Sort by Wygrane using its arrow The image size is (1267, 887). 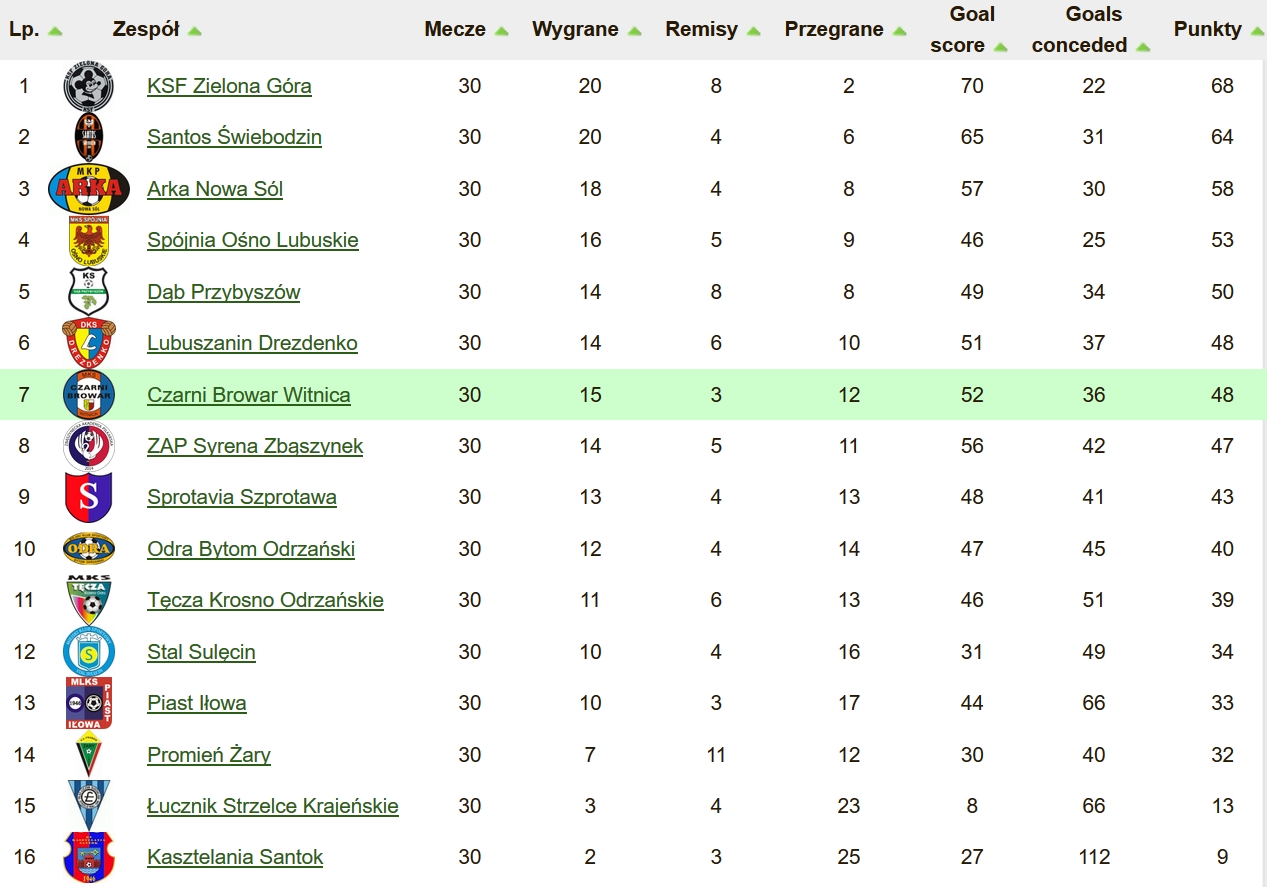[x=634, y=31]
